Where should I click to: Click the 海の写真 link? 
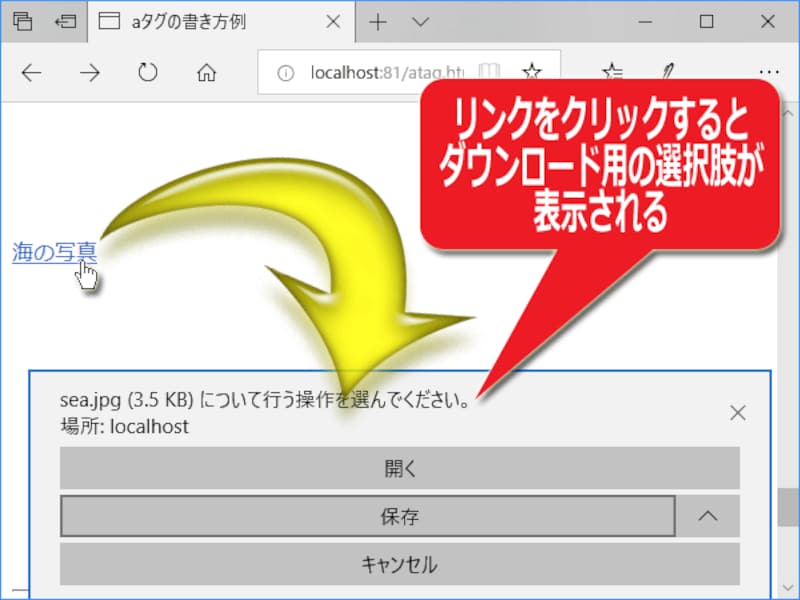(x=53, y=251)
